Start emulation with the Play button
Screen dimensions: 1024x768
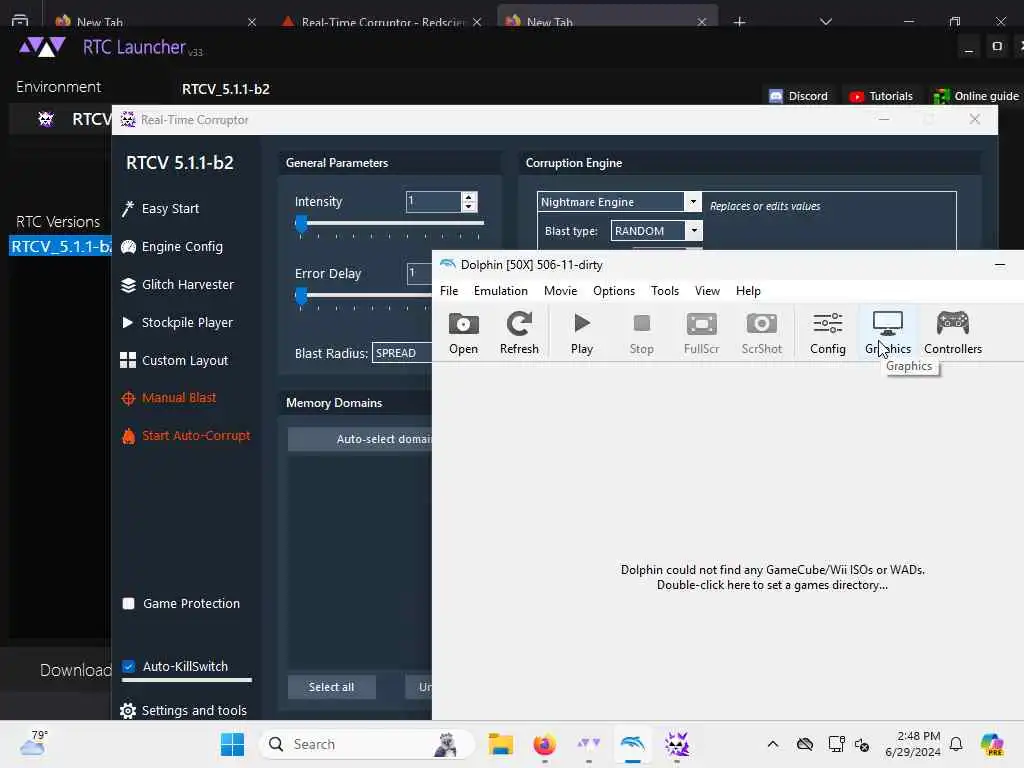tap(582, 333)
